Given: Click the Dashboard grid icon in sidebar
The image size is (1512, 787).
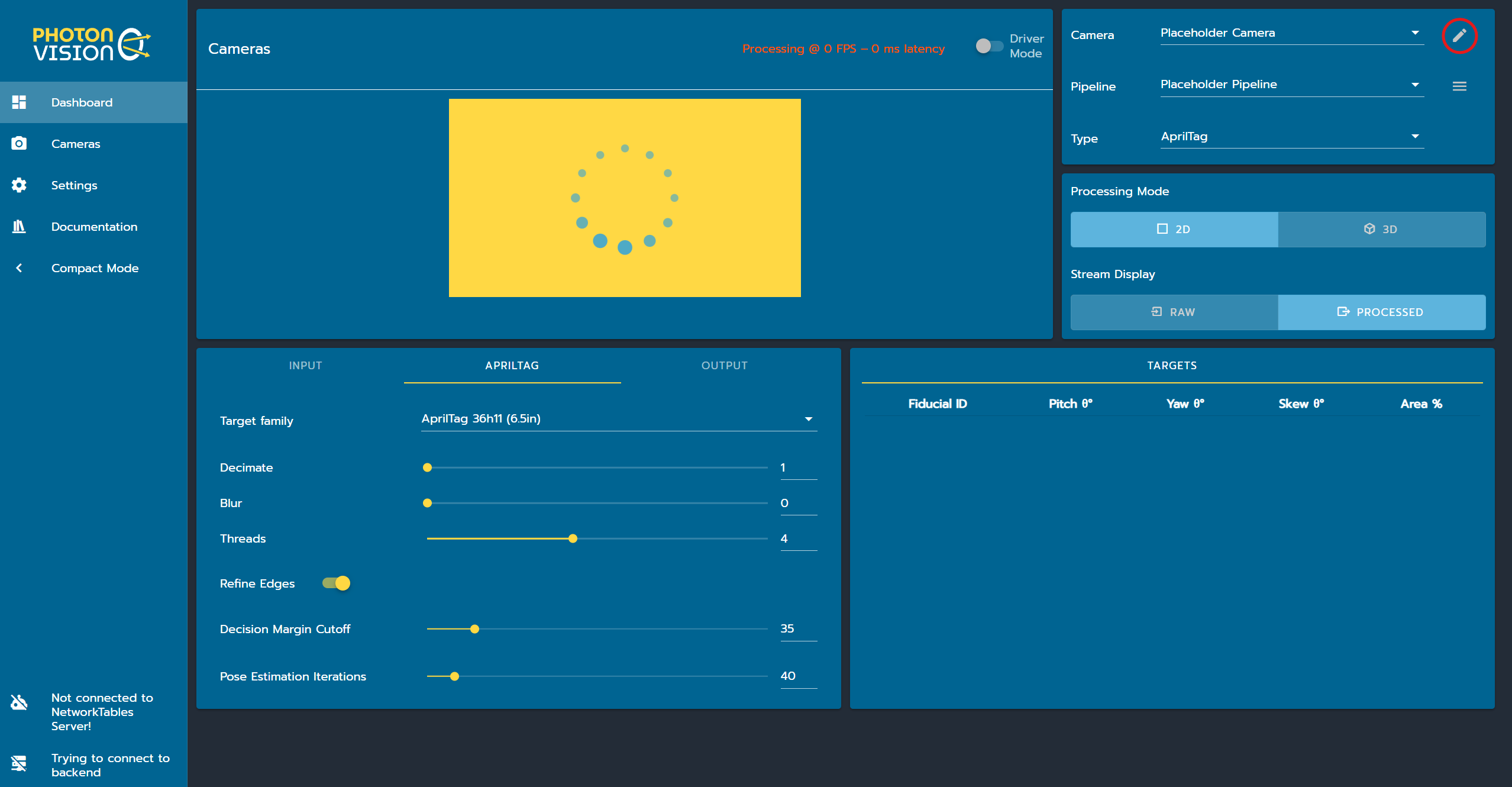Looking at the screenshot, I should pyautogui.click(x=19, y=102).
